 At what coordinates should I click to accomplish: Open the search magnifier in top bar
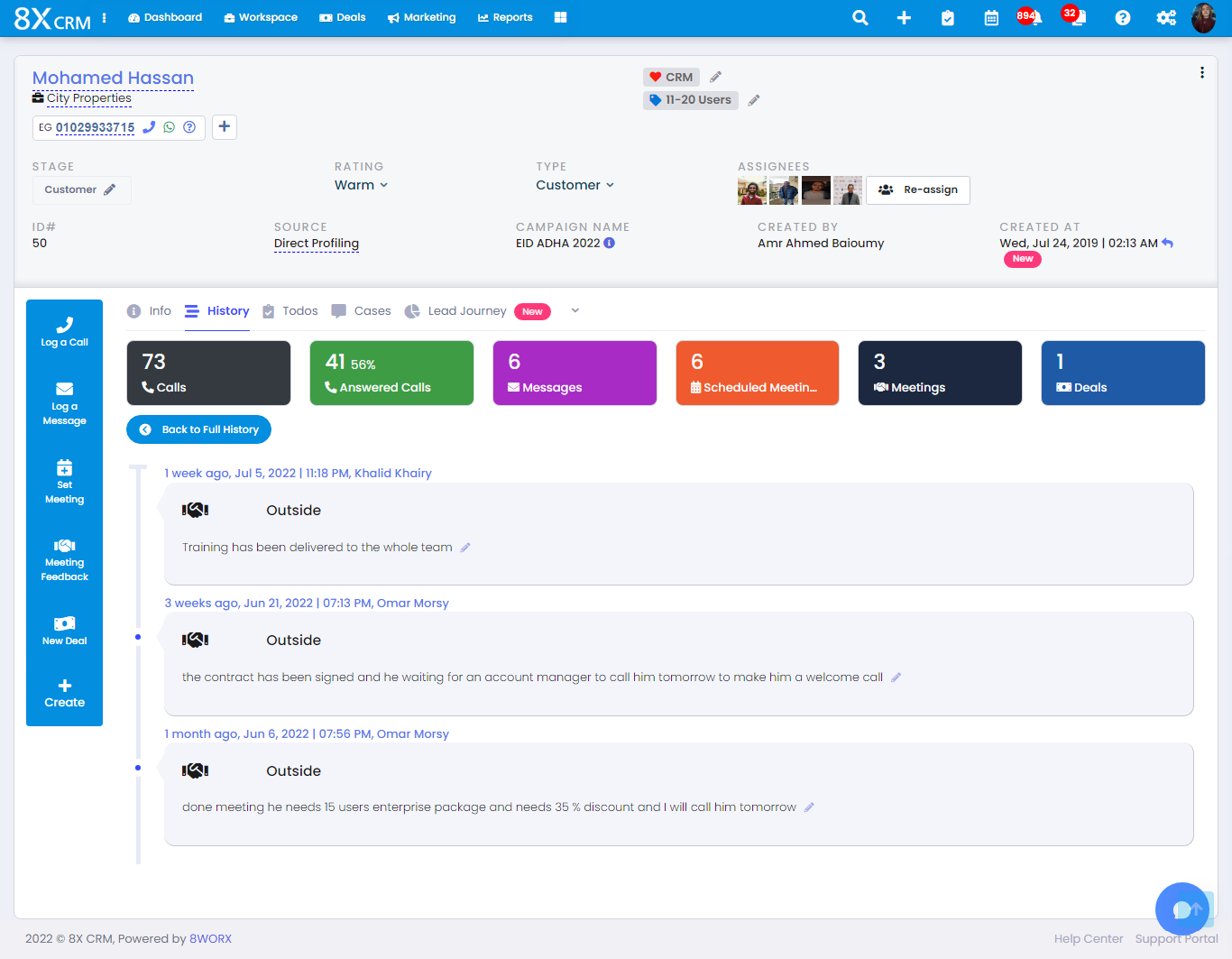(860, 18)
